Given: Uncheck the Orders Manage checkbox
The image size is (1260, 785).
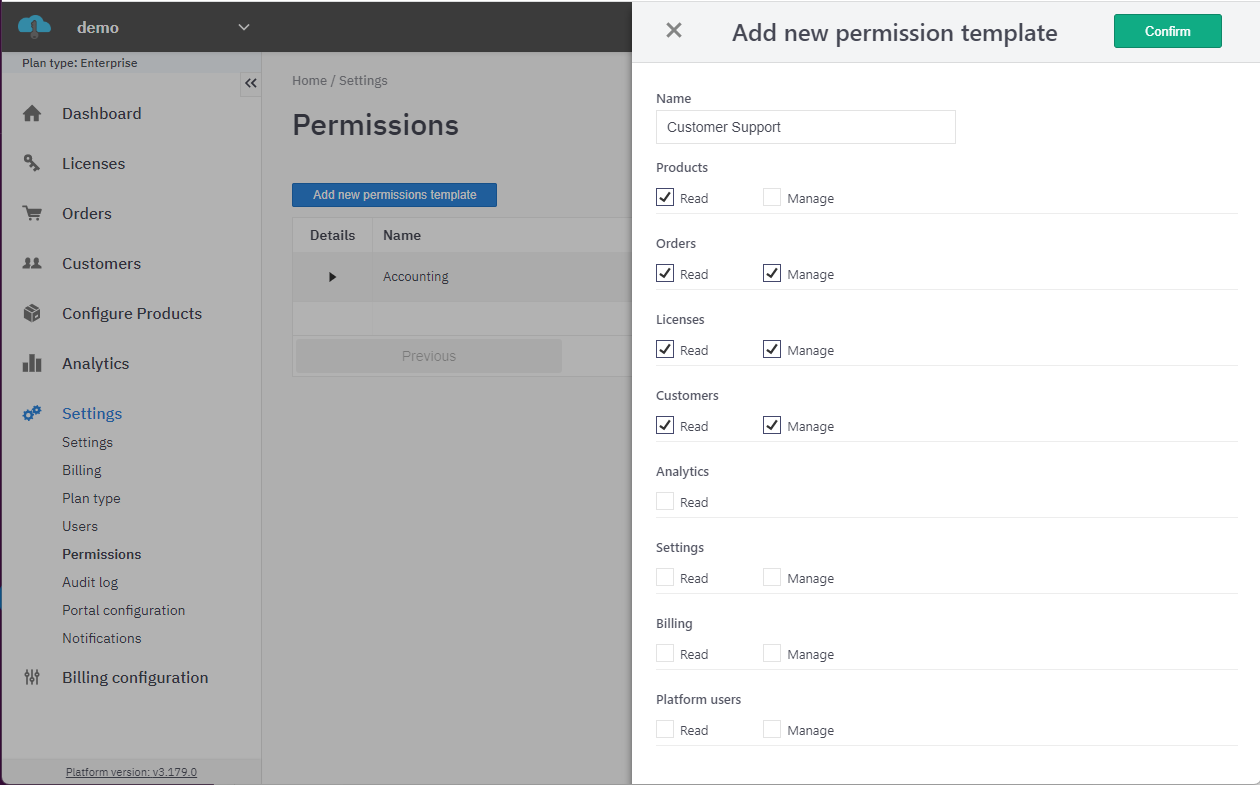Looking at the screenshot, I should [x=772, y=273].
